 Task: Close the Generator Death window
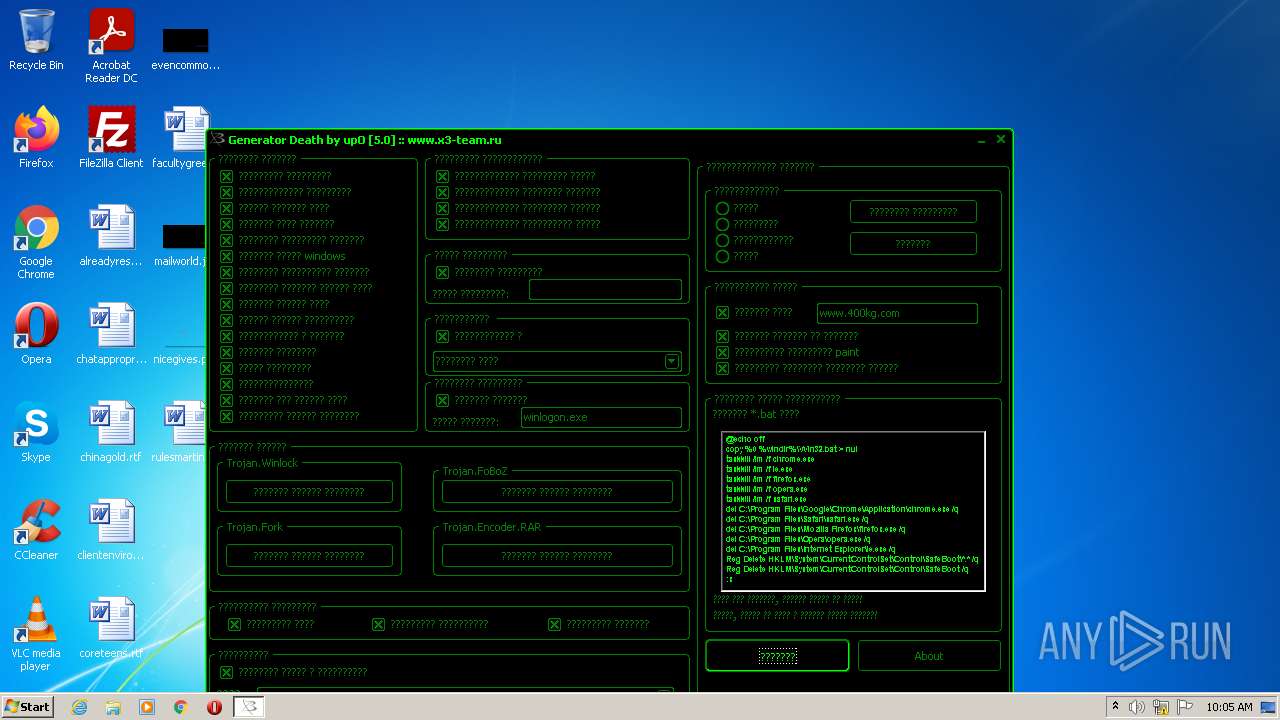coord(1000,140)
